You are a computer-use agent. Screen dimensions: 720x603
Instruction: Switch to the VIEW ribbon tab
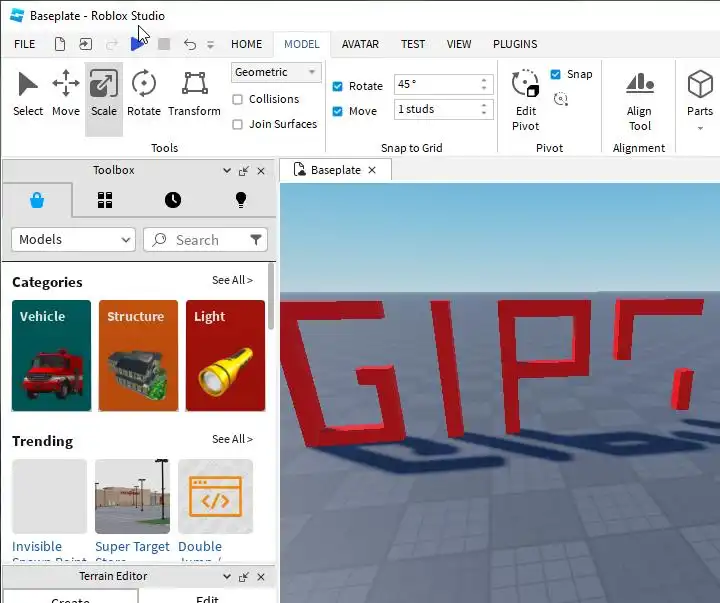coord(459,44)
